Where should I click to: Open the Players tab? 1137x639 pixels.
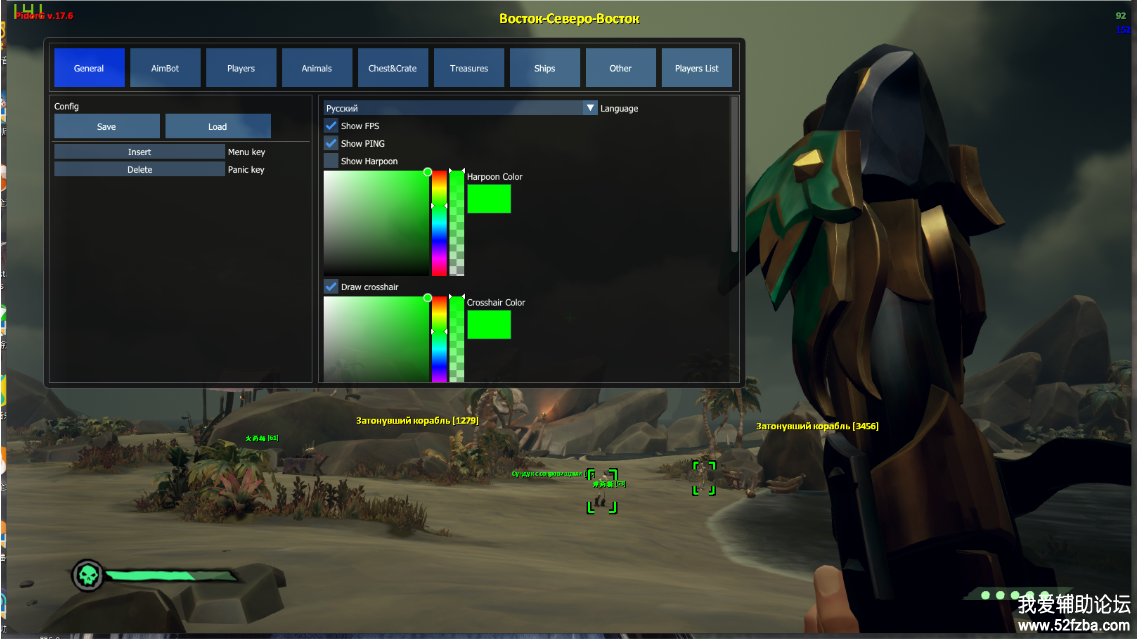pyautogui.click(x=241, y=68)
